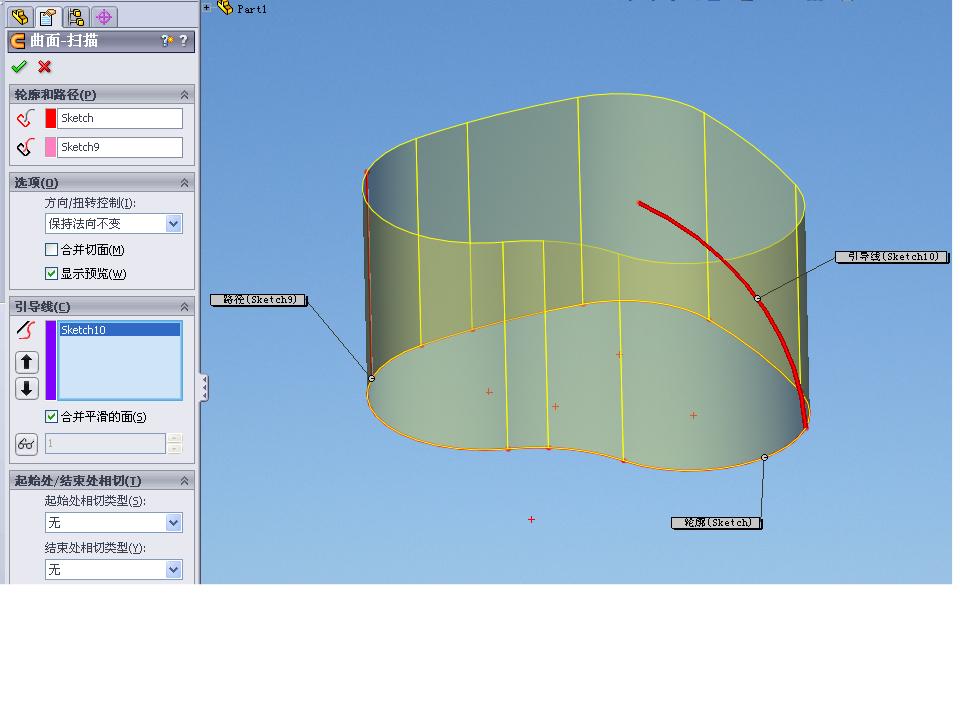Expand the Part1 flyout tree node

pyautogui.click(x=207, y=7)
